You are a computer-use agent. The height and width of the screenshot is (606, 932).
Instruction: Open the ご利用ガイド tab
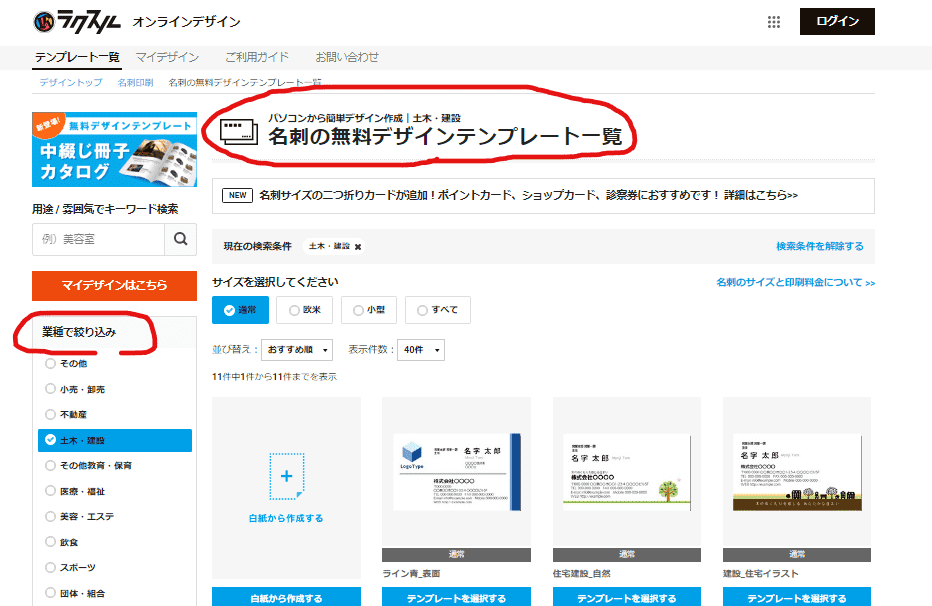click(x=257, y=57)
